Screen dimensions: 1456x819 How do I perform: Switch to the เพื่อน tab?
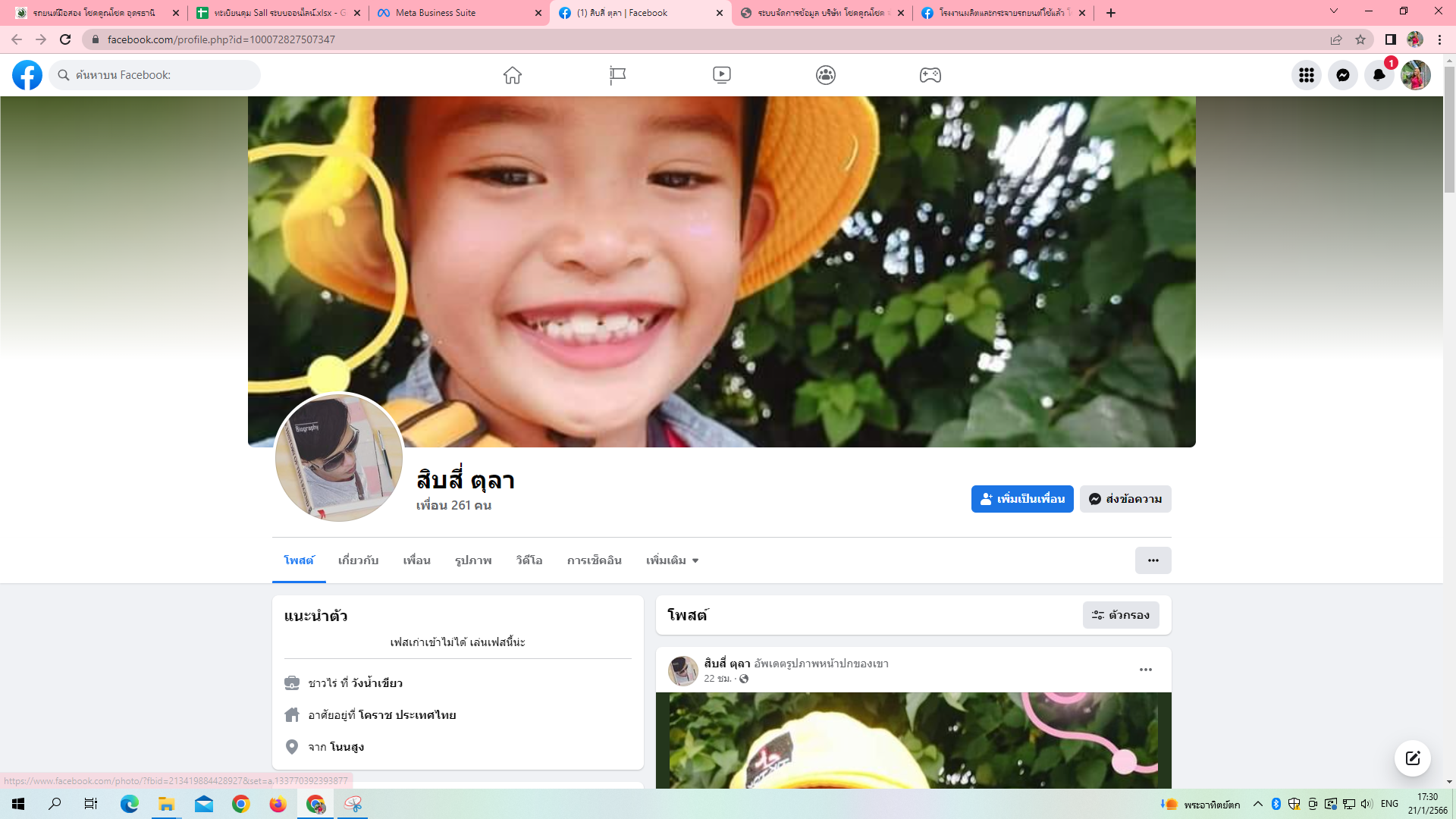click(x=416, y=560)
